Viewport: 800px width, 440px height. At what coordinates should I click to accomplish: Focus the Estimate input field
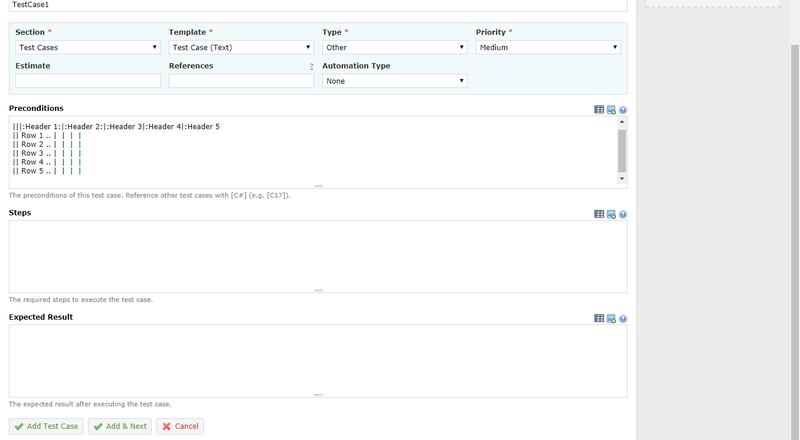click(x=88, y=81)
